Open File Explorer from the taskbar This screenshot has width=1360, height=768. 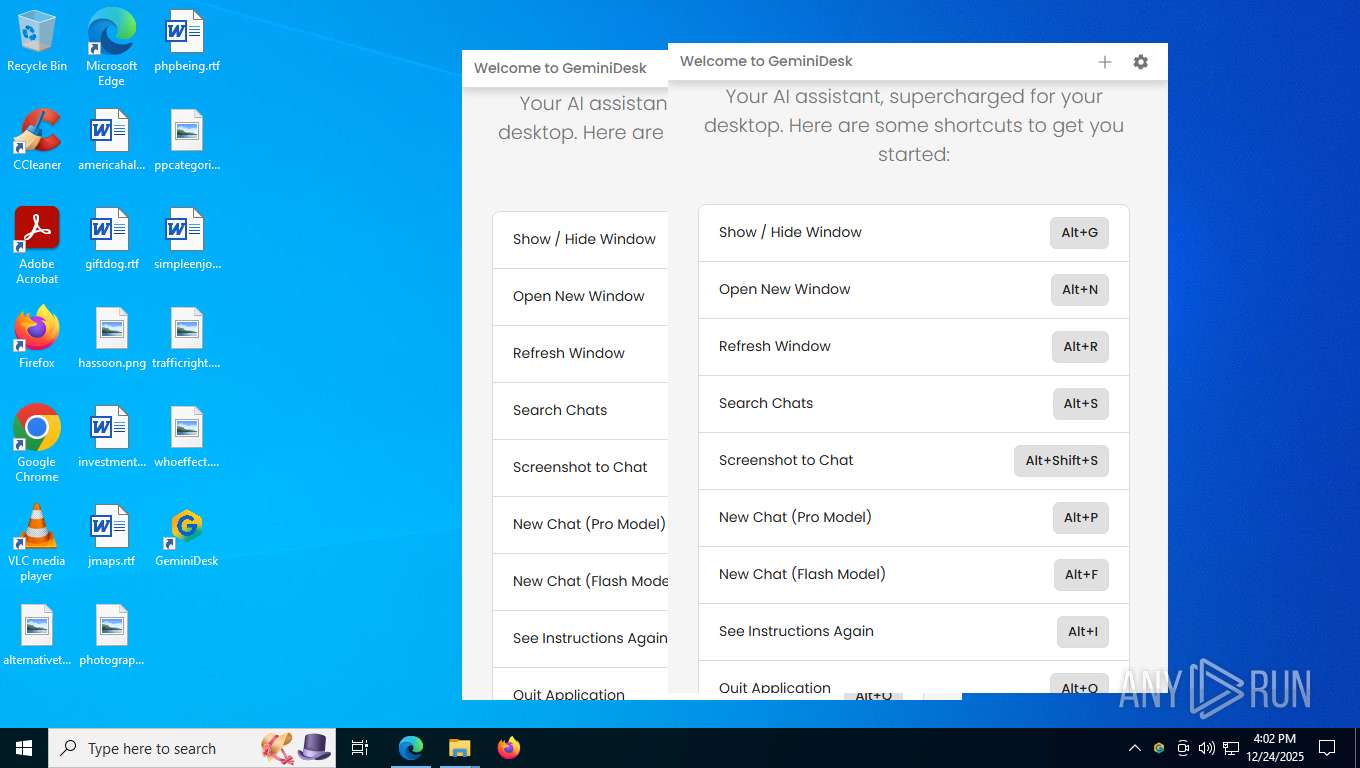click(459, 748)
